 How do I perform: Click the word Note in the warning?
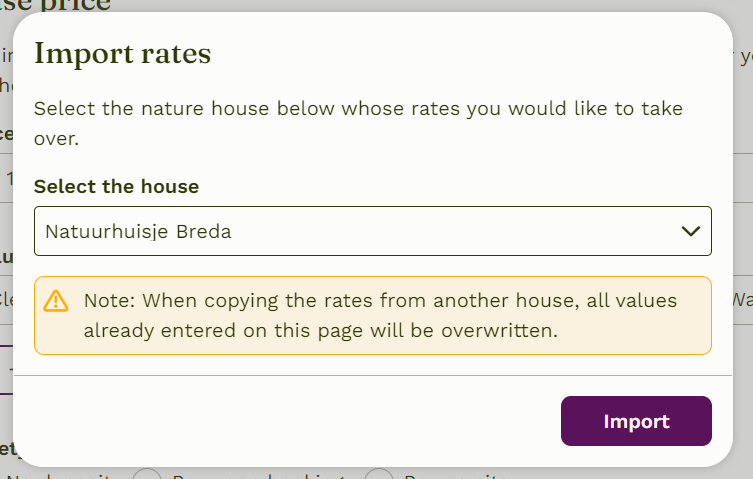[x=109, y=301]
